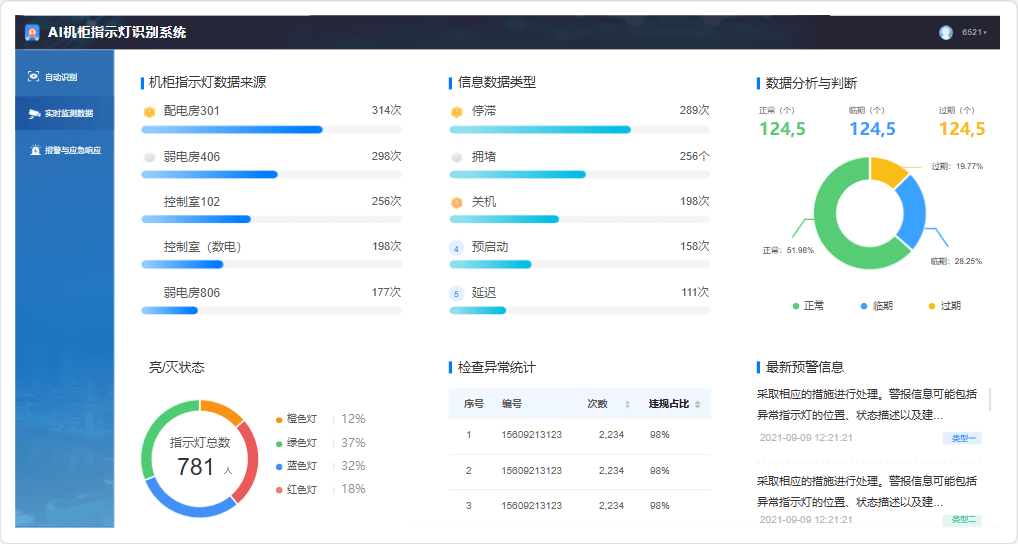Toggle the 临期 legend item

(x=876, y=306)
